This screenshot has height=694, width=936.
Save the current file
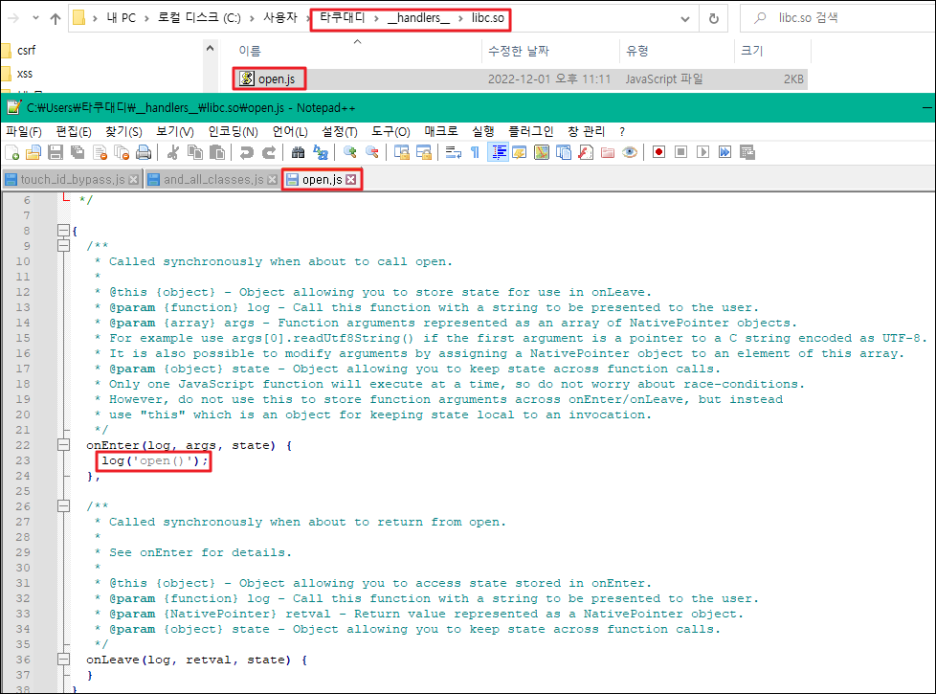tap(56, 153)
